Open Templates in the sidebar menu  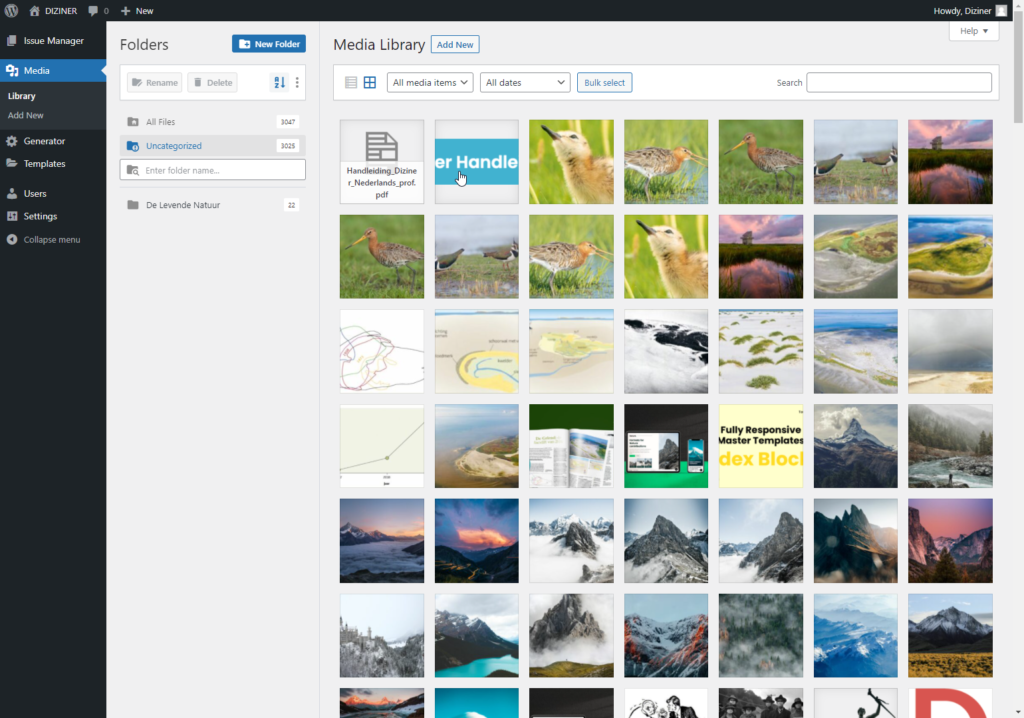tap(44, 164)
